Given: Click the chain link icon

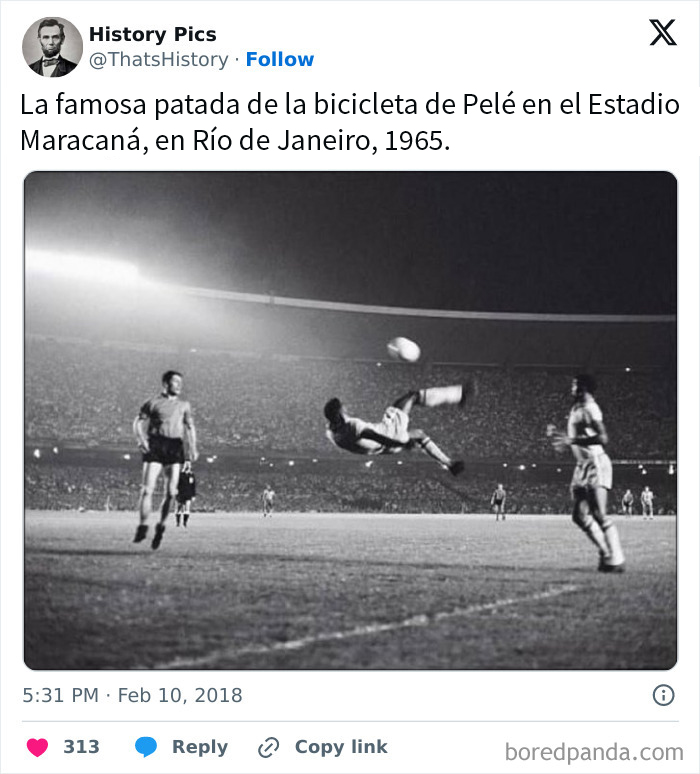Looking at the screenshot, I should coord(268,747).
